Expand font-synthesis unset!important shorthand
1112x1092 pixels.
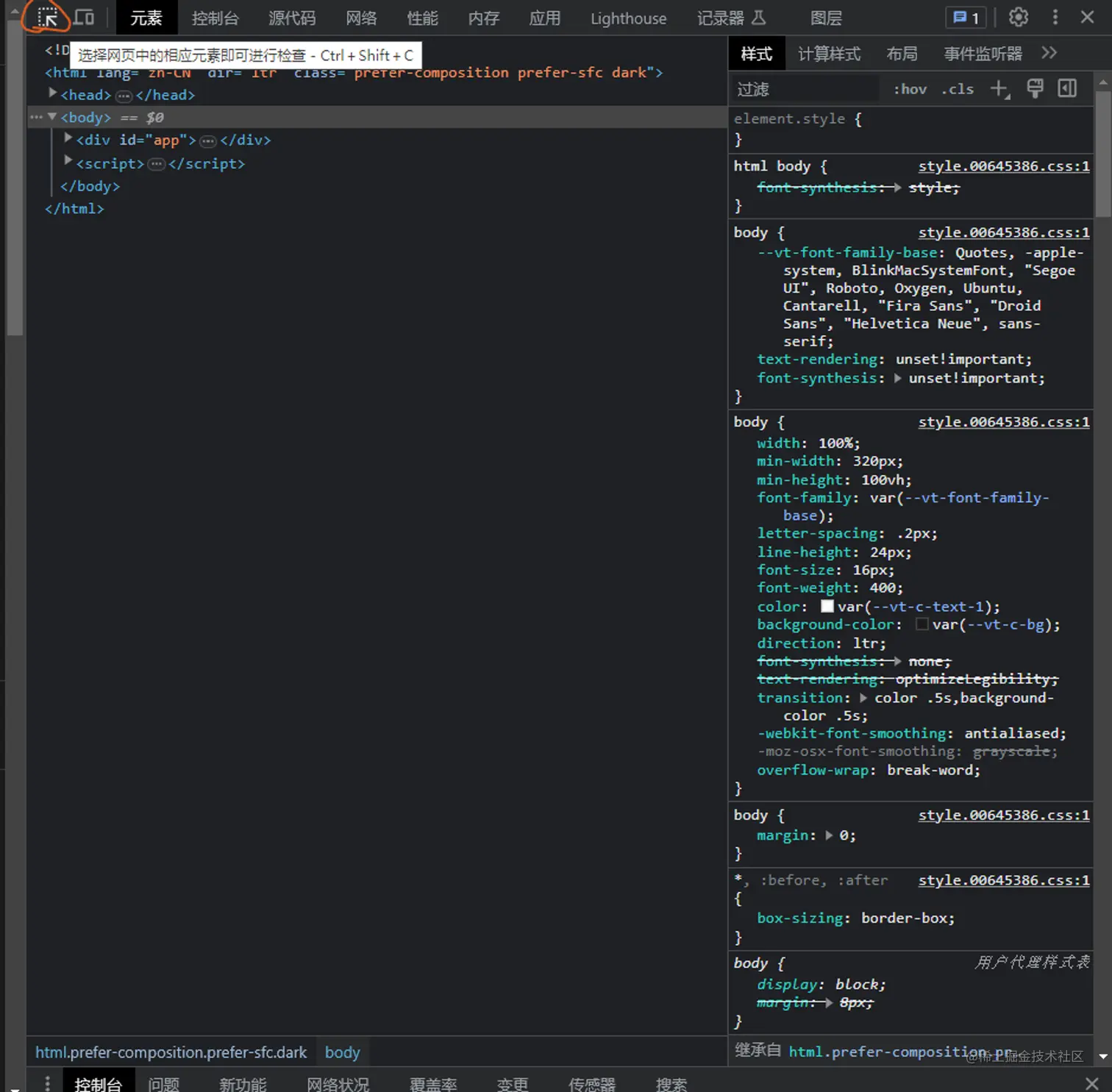(x=898, y=378)
